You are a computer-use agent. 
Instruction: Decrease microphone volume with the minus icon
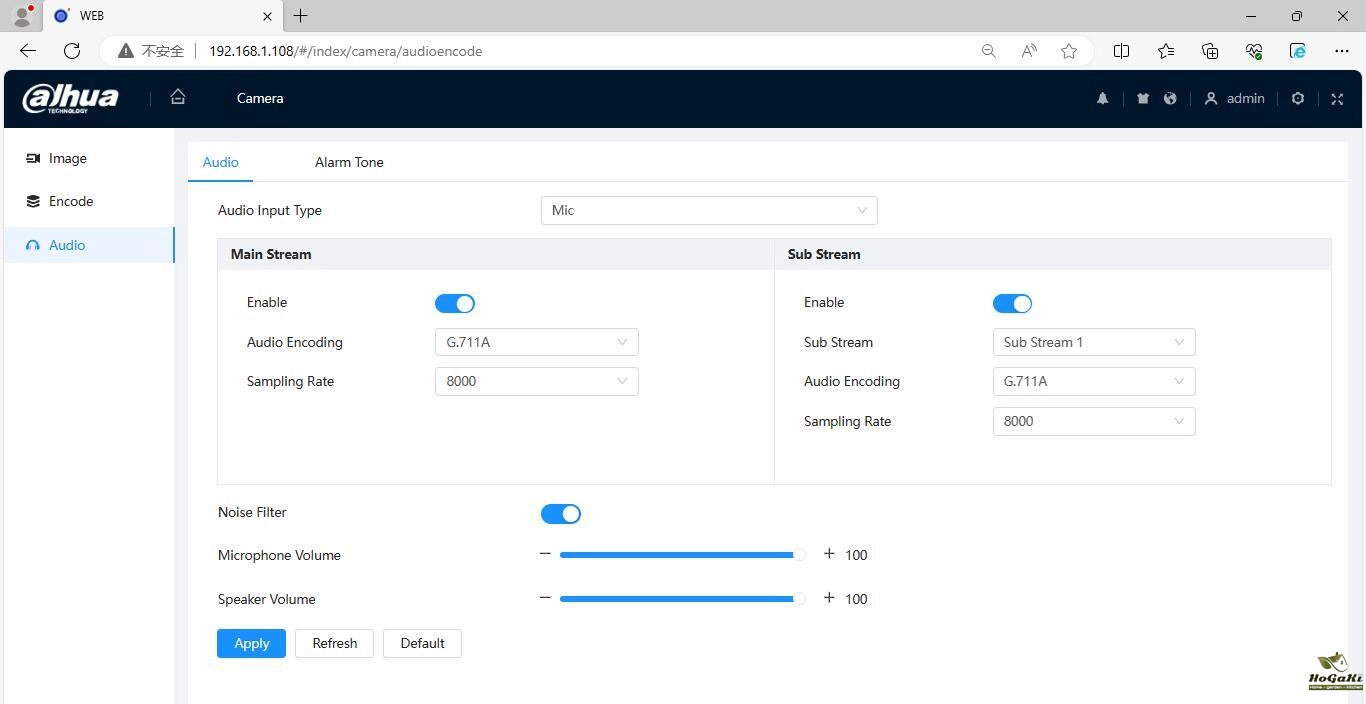click(545, 554)
